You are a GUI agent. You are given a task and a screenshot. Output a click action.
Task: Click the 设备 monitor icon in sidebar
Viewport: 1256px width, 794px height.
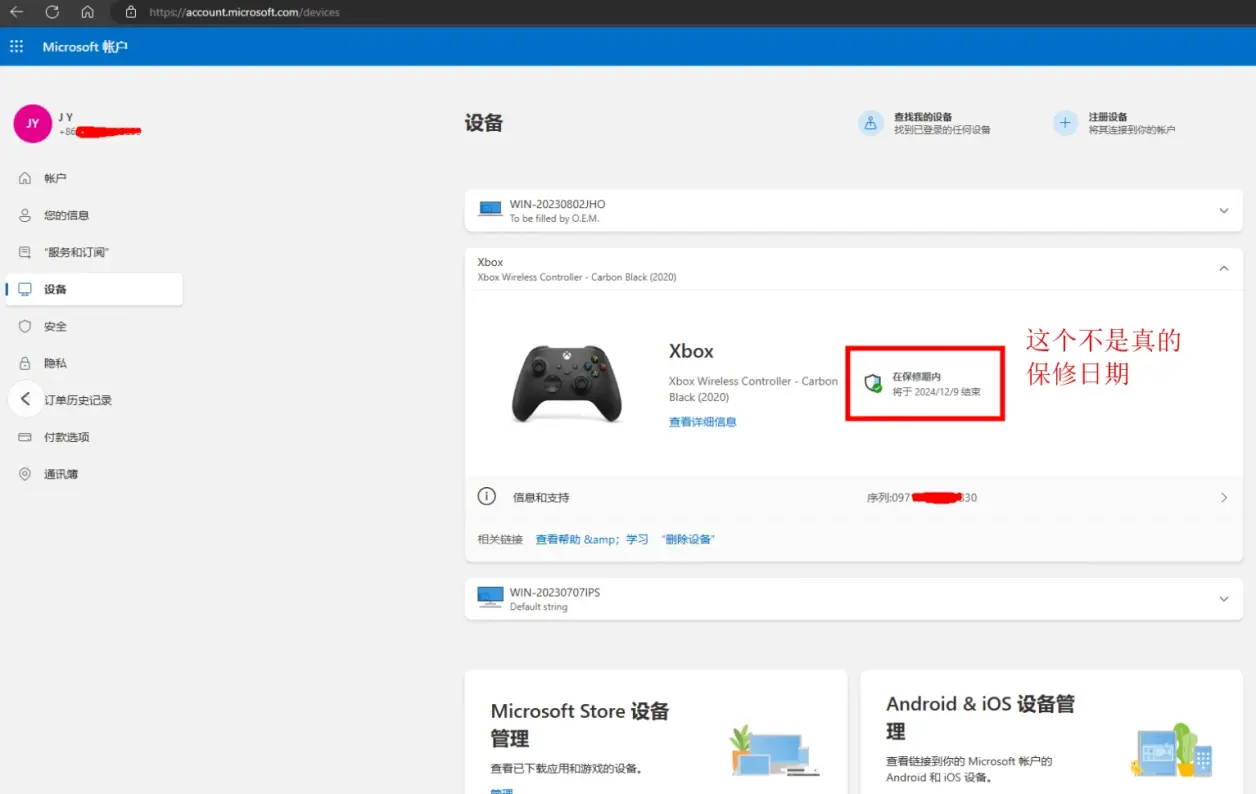click(x=25, y=289)
